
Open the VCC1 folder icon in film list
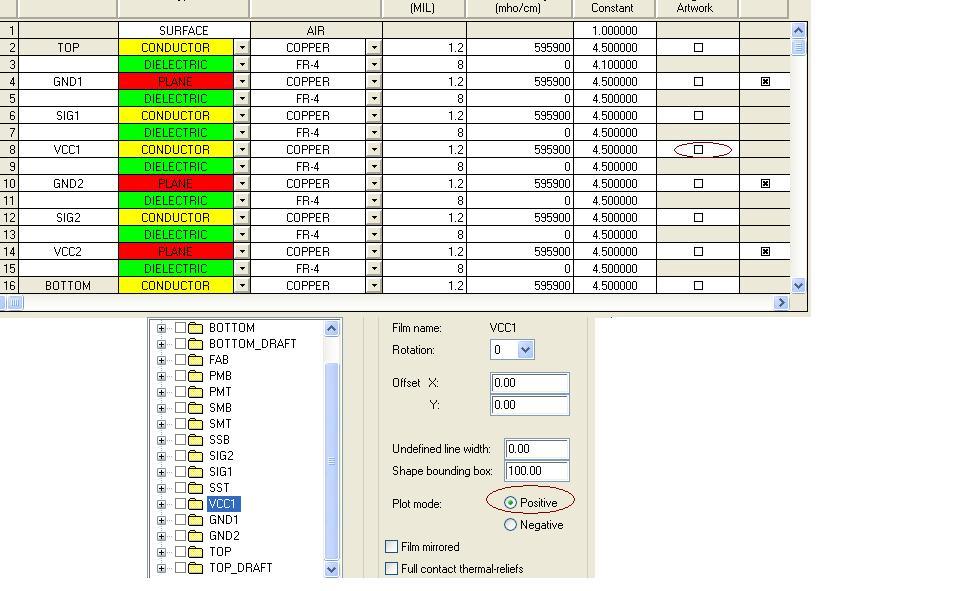pyautogui.click(x=196, y=504)
